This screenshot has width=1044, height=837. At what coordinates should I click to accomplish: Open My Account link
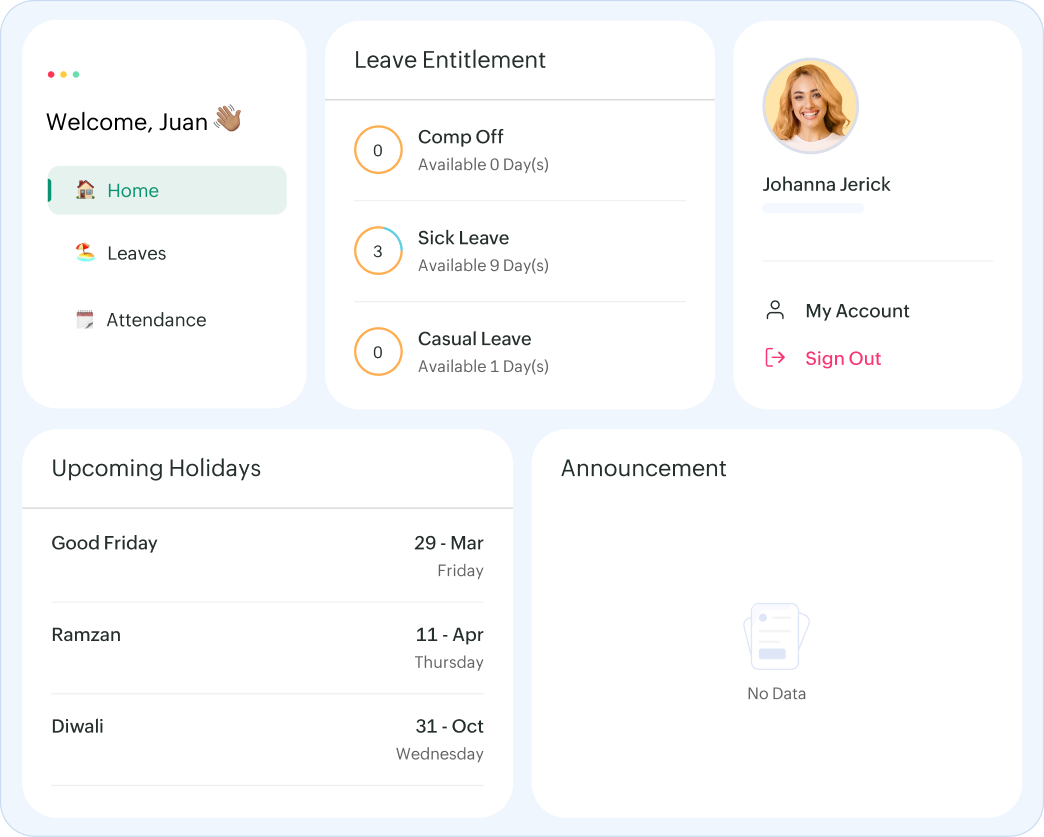click(x=857, y=311)
